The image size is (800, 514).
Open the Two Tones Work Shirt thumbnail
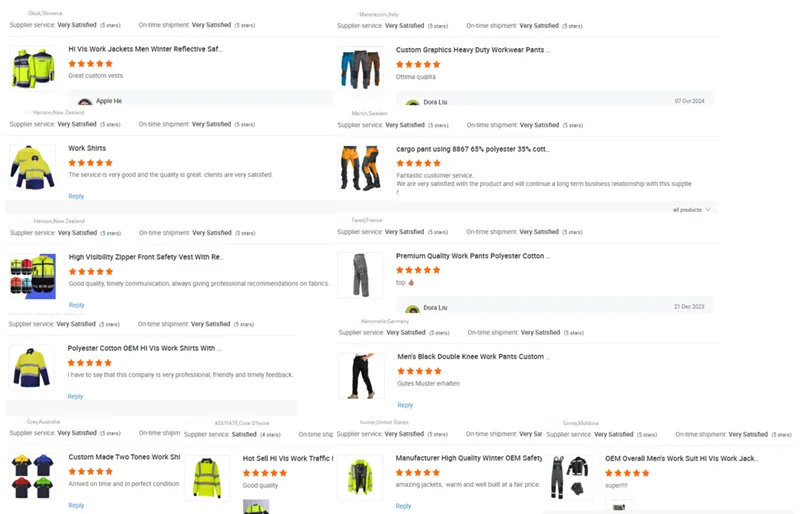tap(33, 476)
